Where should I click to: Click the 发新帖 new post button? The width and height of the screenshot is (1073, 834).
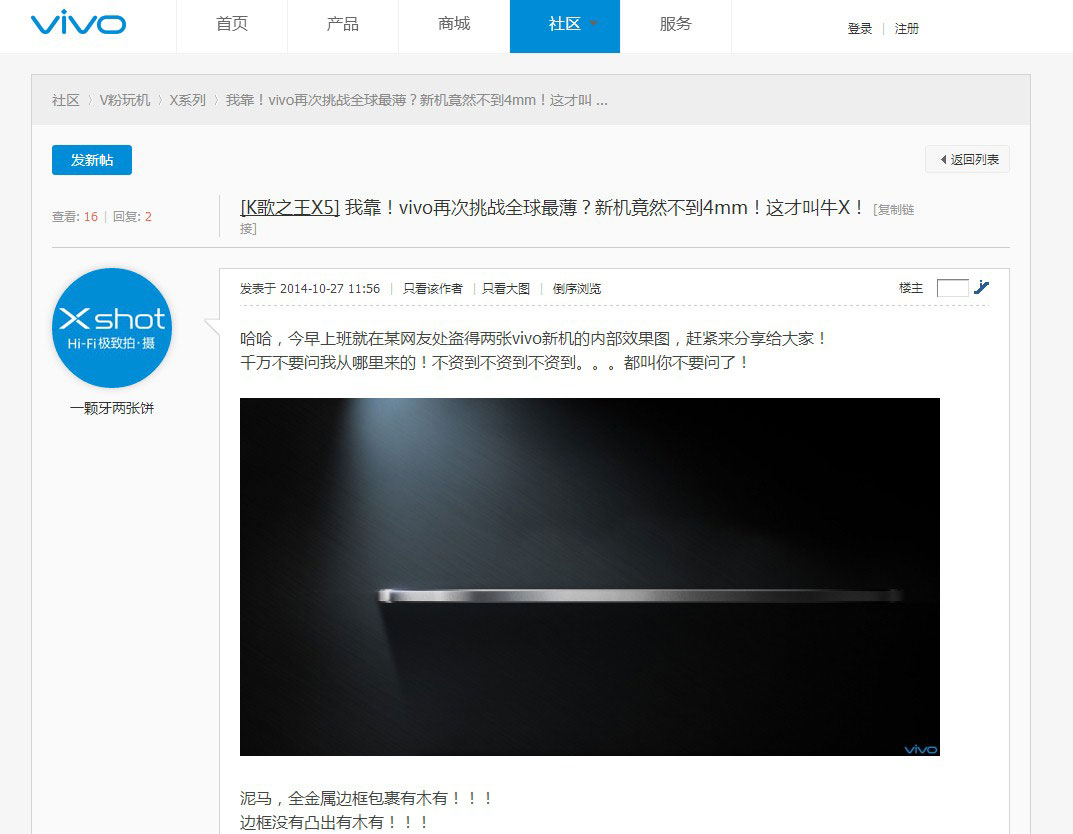tap(92, 160)
